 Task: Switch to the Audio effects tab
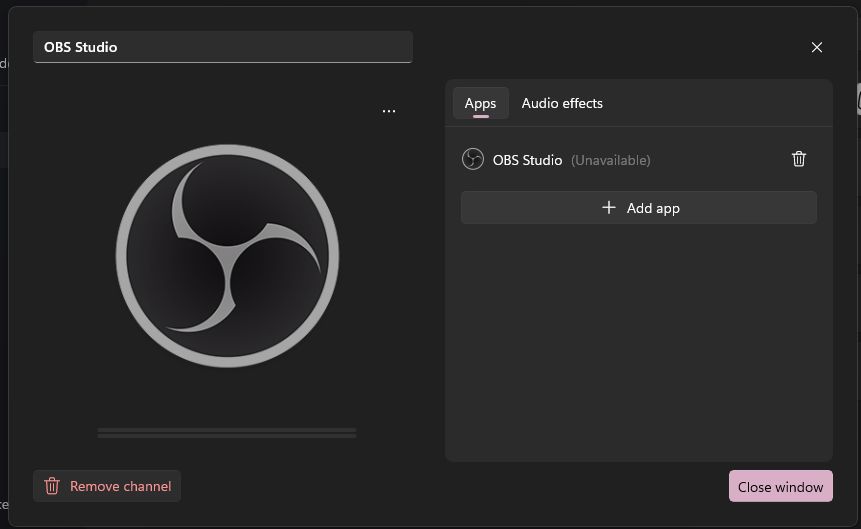coord(562,103)
